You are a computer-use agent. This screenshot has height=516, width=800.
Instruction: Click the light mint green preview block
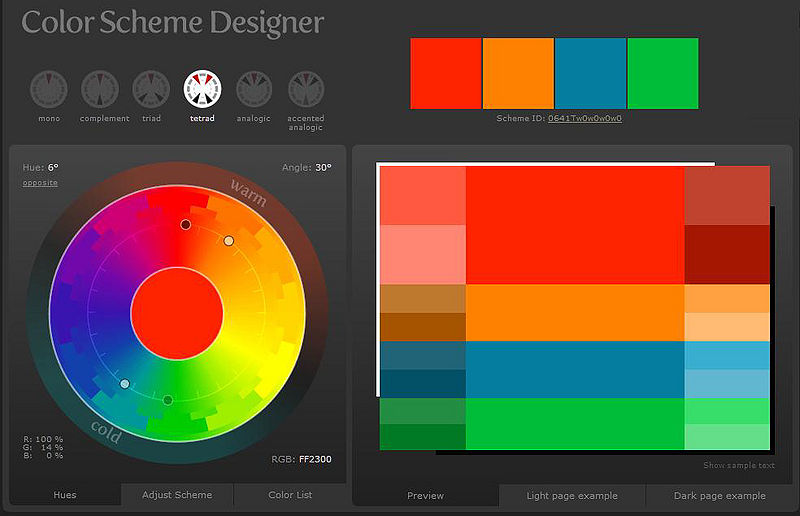pyautogui.click(x=727, y=437)
